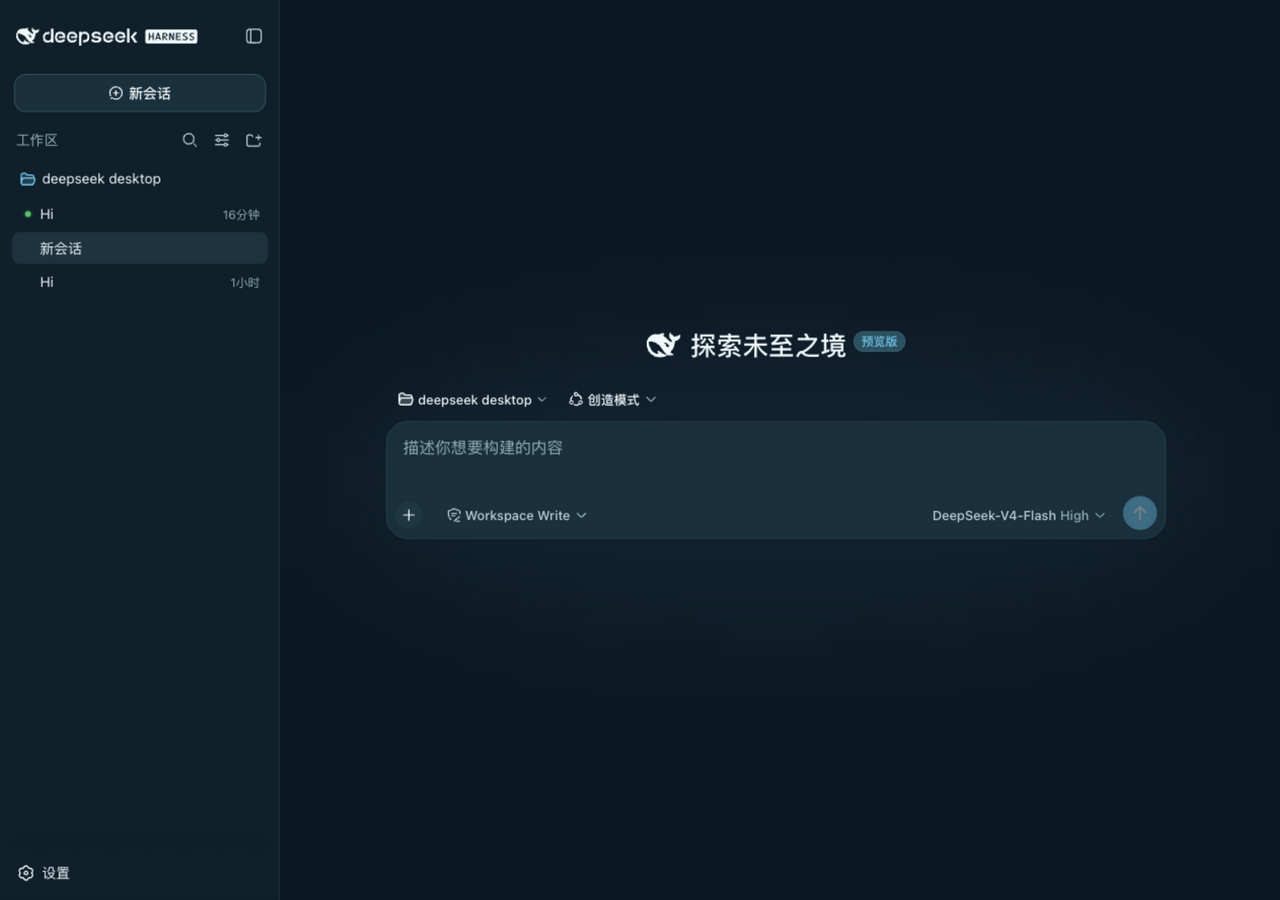The image size is (1280, 900).
Task: Select the 新会话 conversation row
Action: pyautogui.click(x=140, y=248)
